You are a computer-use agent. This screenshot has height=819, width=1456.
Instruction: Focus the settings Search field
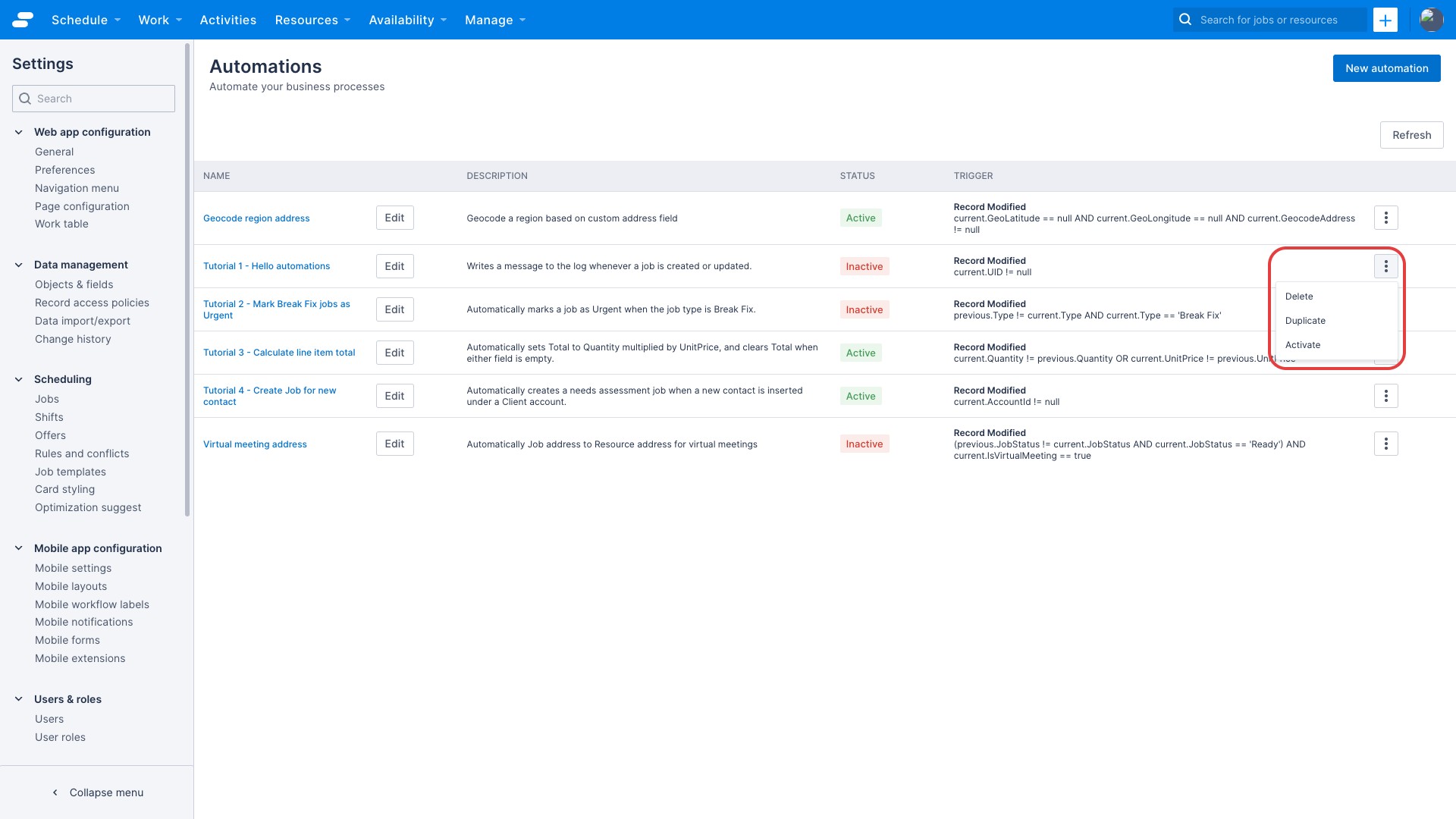(x=93, y=99)
